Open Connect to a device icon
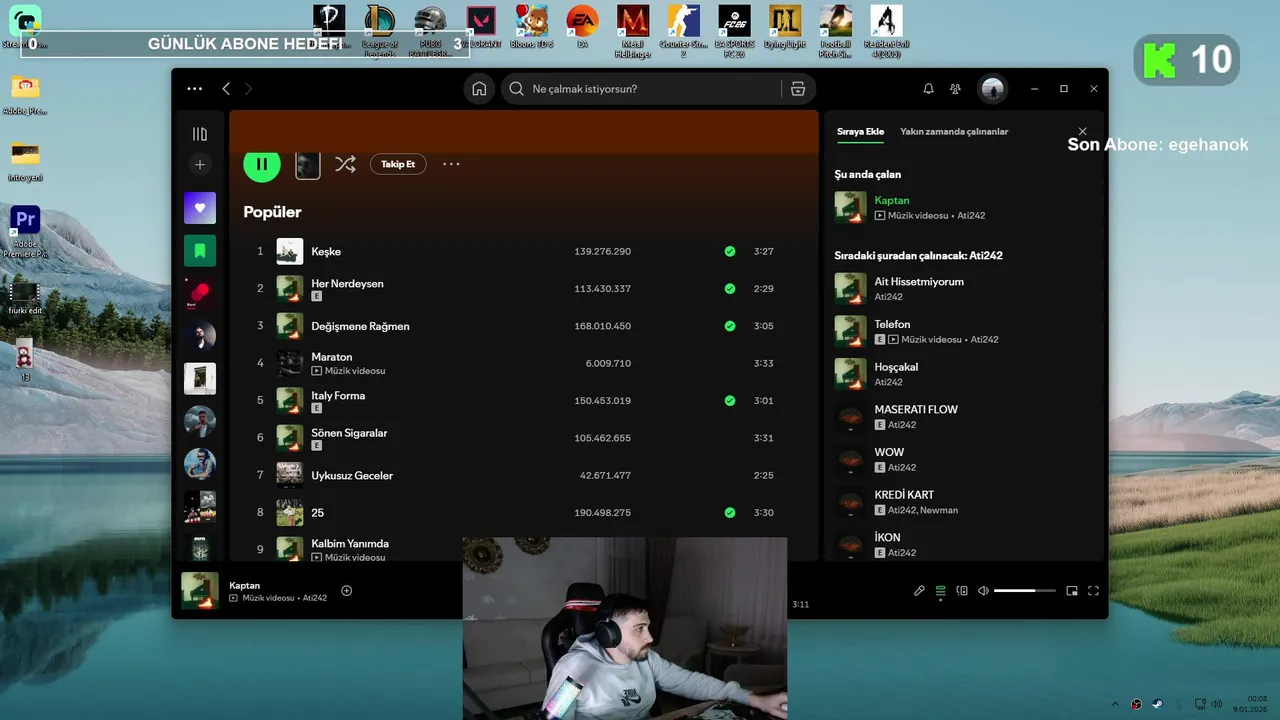Image resolution: width=1280 pixels, height=720 pixels. point(962,591)
